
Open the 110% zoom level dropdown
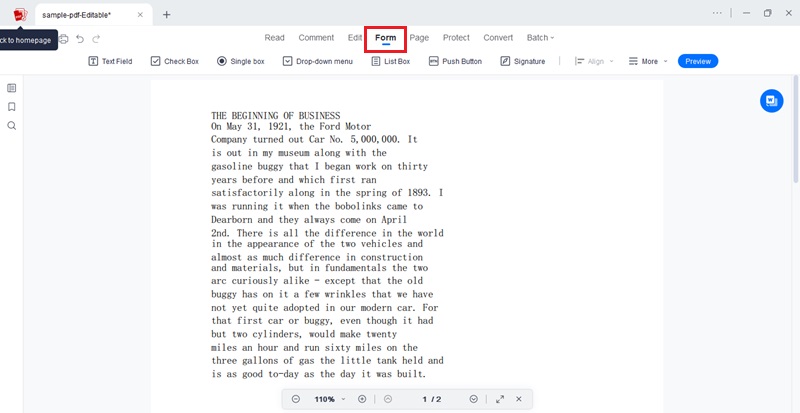(x=330, y=399)
